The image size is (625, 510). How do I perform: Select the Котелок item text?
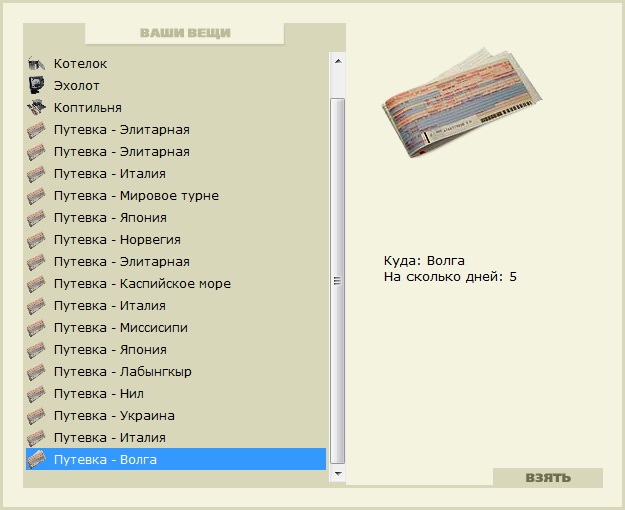coord(81,63)
